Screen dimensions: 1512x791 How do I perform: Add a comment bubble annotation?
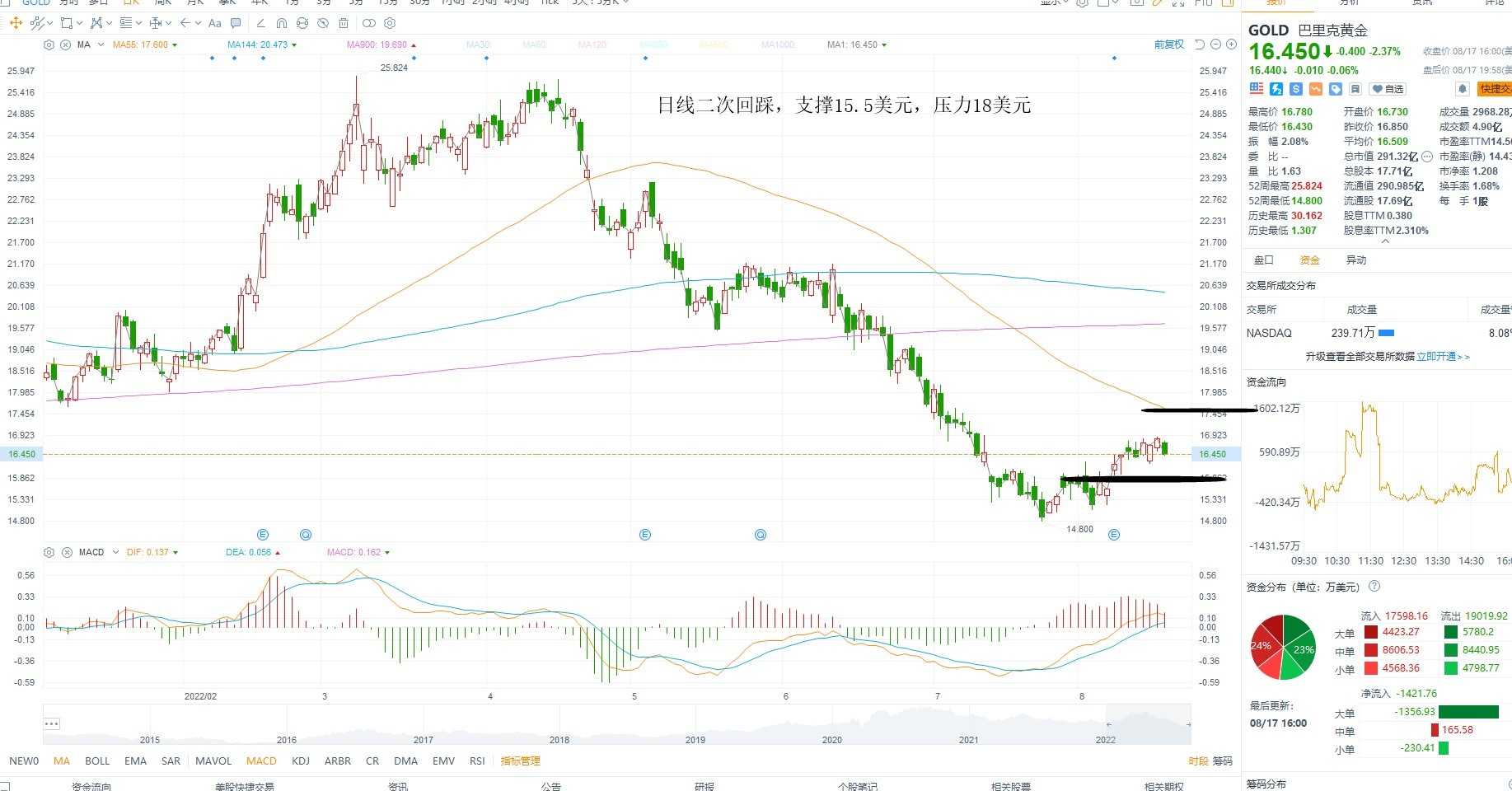pyautogui.click(x=236, y=23)
